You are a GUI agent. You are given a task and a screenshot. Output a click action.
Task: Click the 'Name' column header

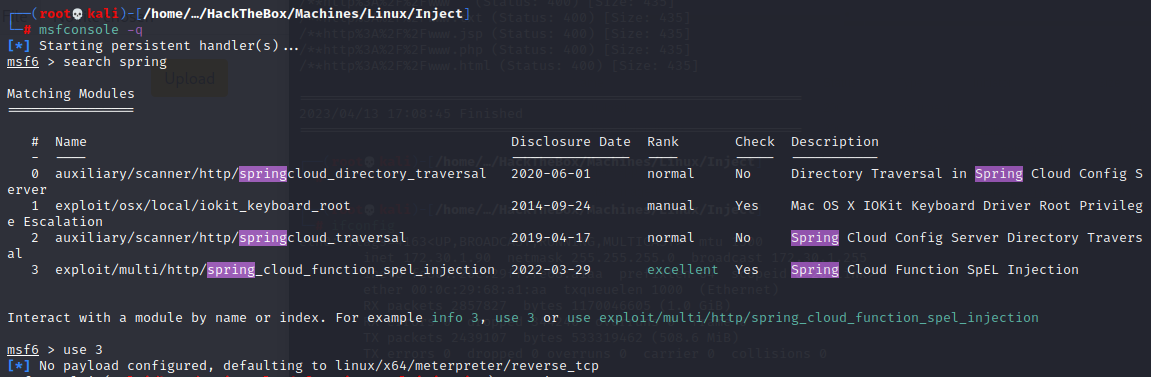tap(70, 142)
